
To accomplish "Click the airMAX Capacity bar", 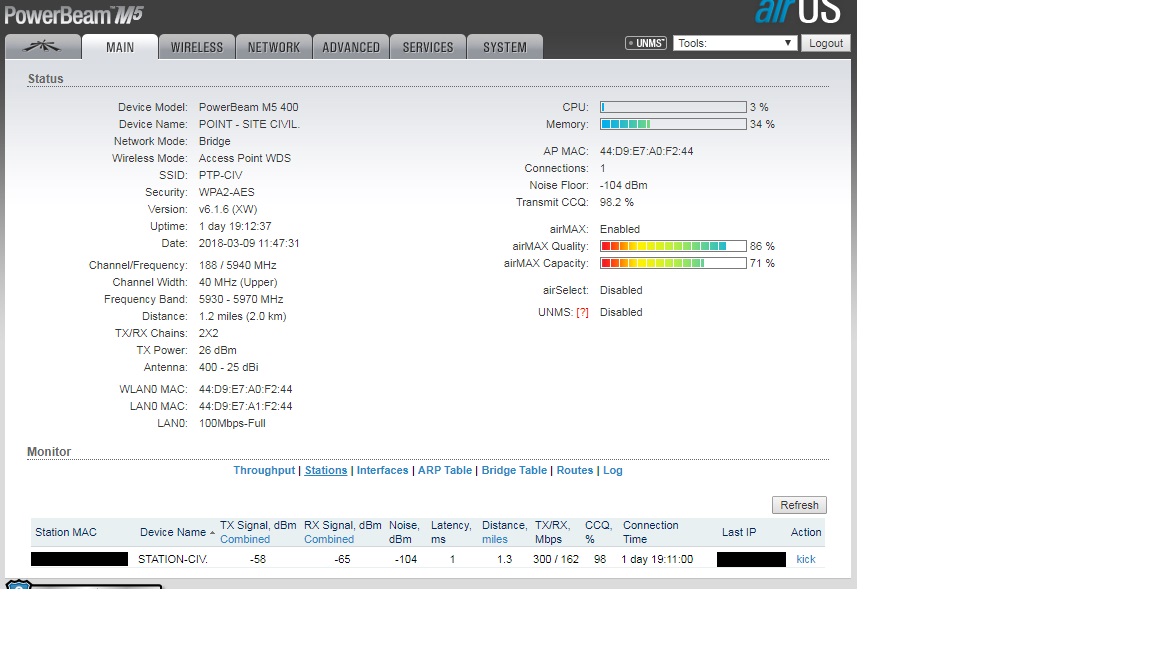I will click(673, 263).
